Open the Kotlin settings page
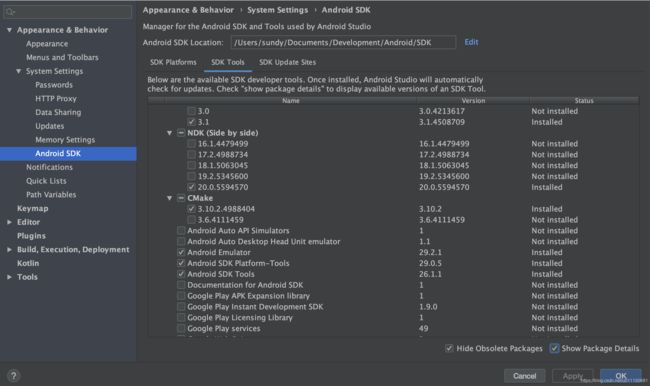Viewport: 650px width, 386px height. (x=28, y=263)
